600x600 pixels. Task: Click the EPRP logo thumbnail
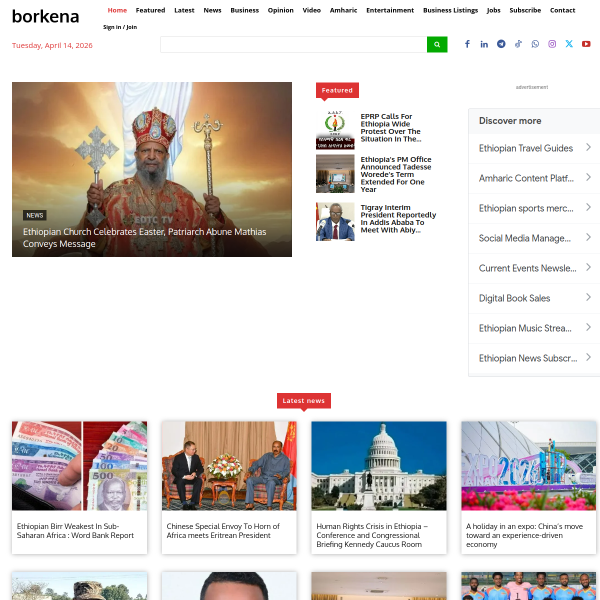pos(335,130)
